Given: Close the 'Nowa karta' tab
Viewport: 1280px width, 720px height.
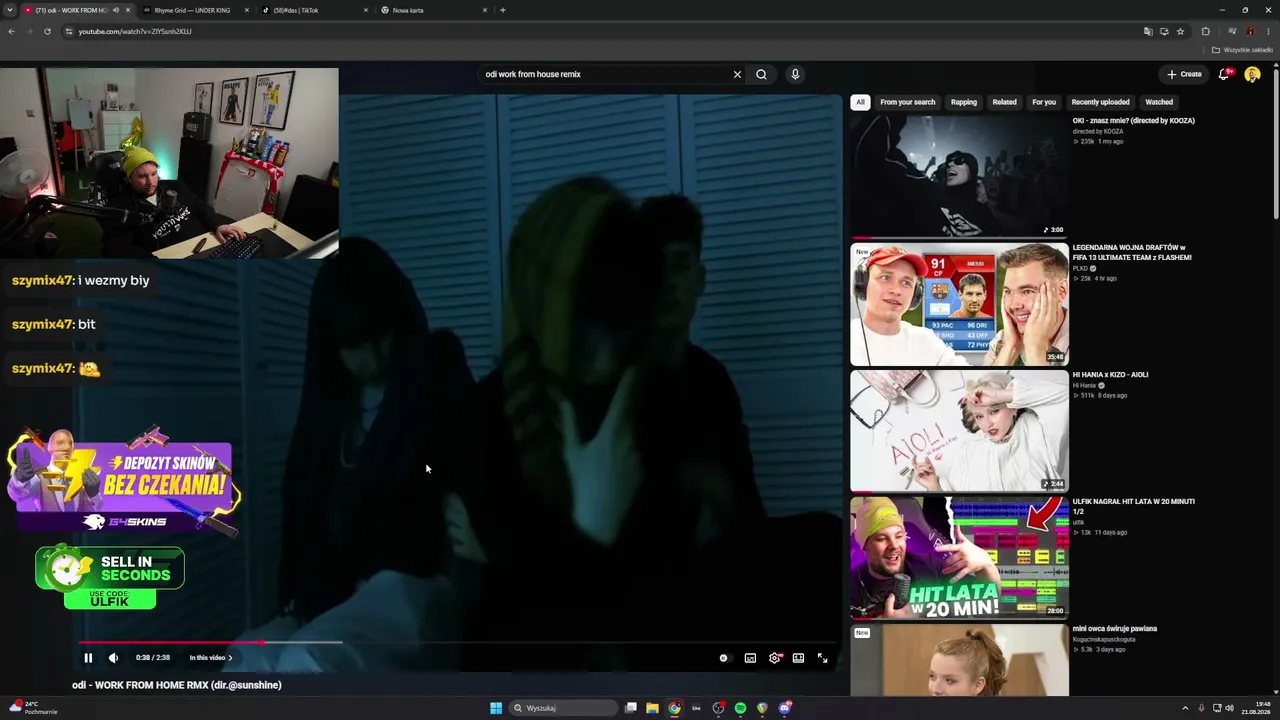Looking at the screenshot, I should click(485, 10).
